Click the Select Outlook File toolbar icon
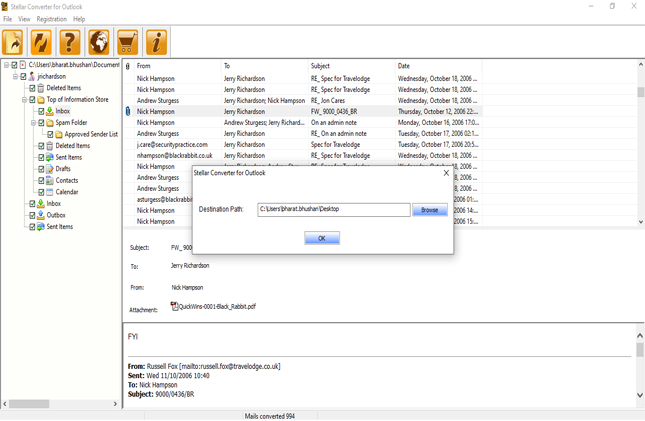645x421 pixels. point(13,42)
